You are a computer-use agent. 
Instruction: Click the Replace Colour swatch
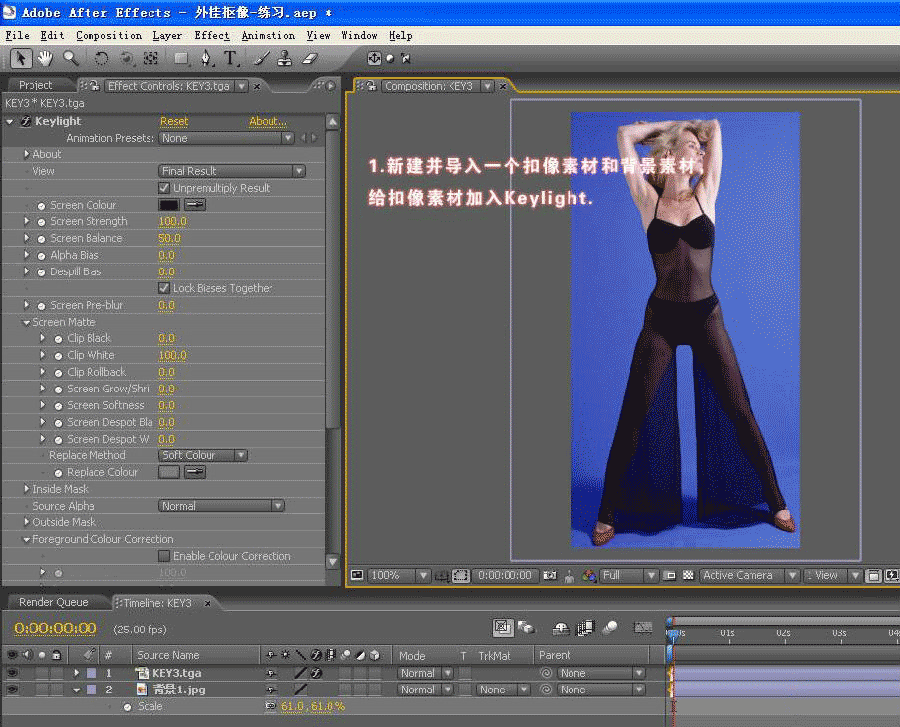169,472
